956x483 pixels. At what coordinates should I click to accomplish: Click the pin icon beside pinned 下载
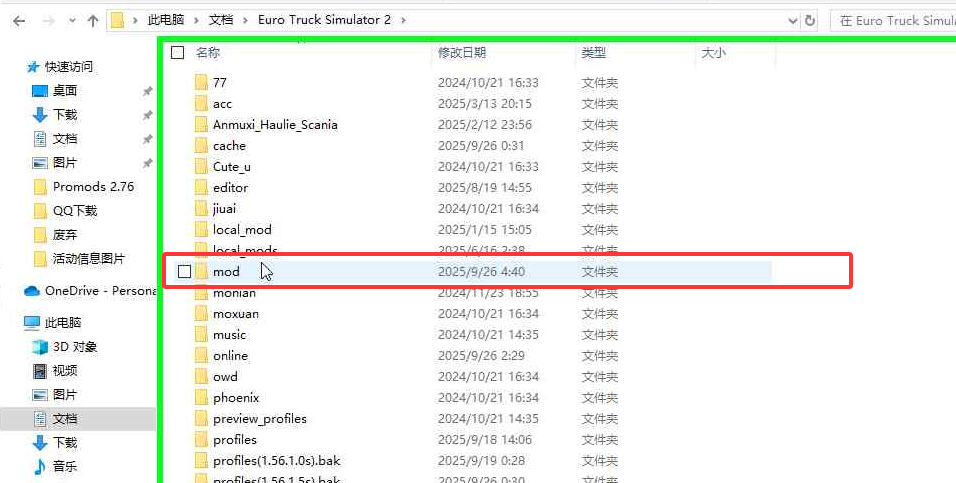[x=147, y=115]
